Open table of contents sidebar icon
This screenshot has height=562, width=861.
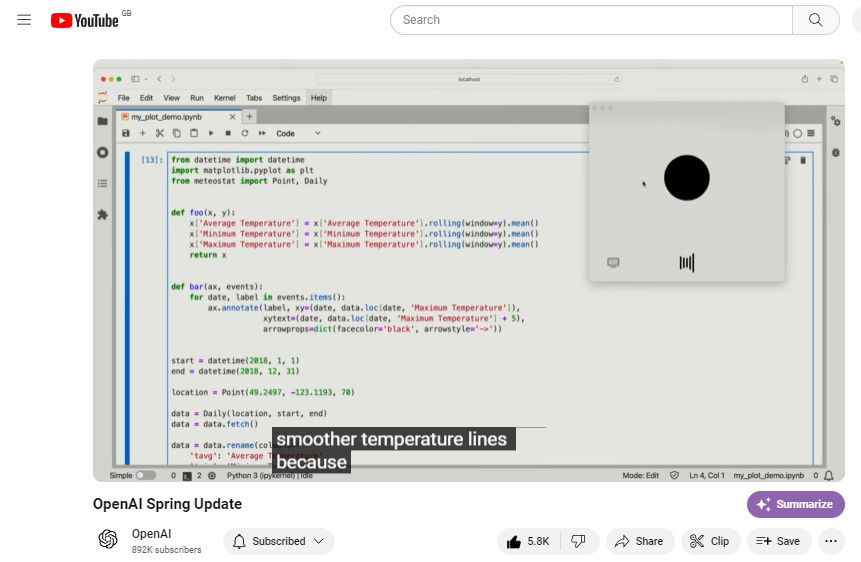coord(103,183)
